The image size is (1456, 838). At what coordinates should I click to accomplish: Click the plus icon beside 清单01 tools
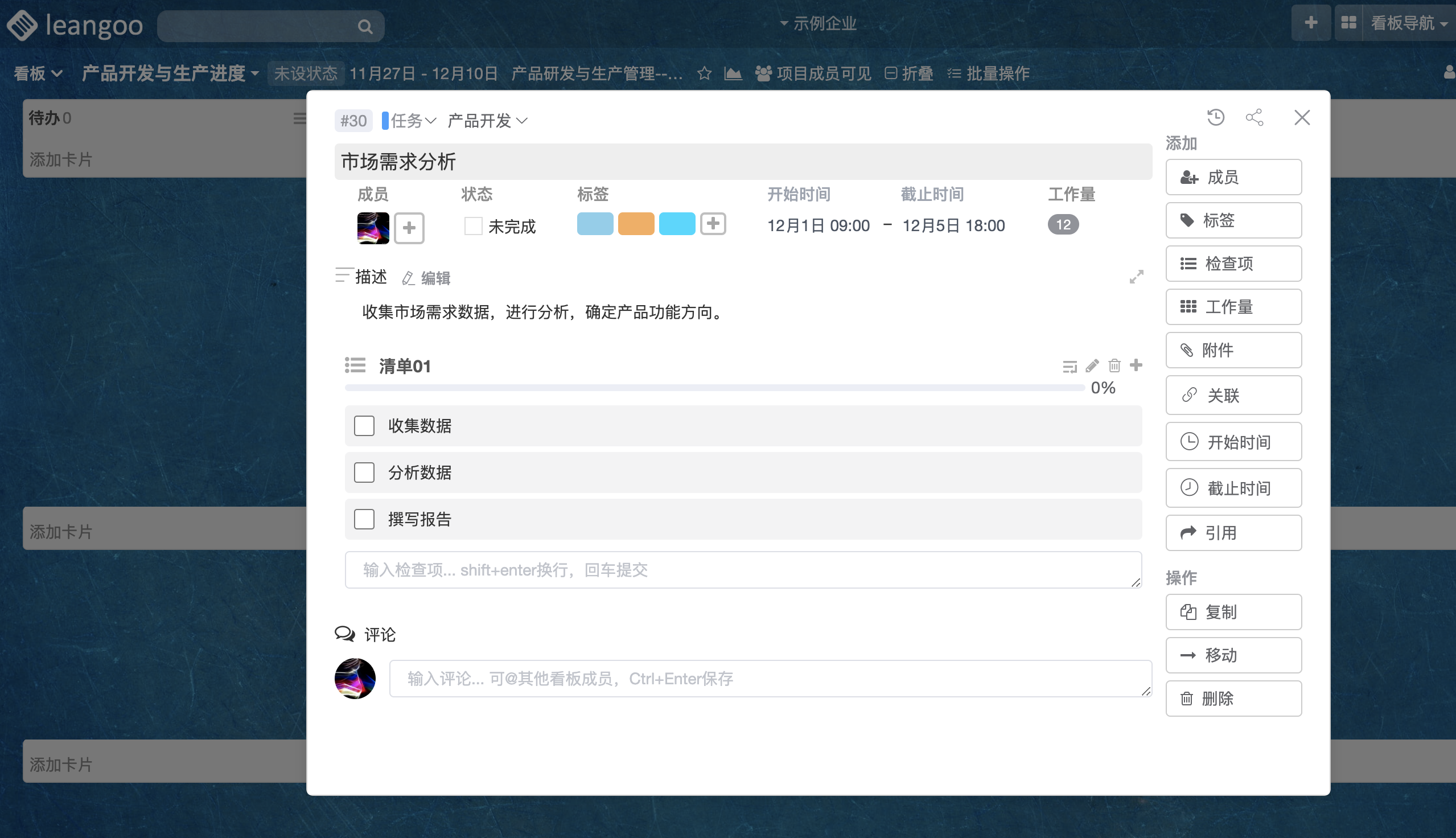point(1136,365)
